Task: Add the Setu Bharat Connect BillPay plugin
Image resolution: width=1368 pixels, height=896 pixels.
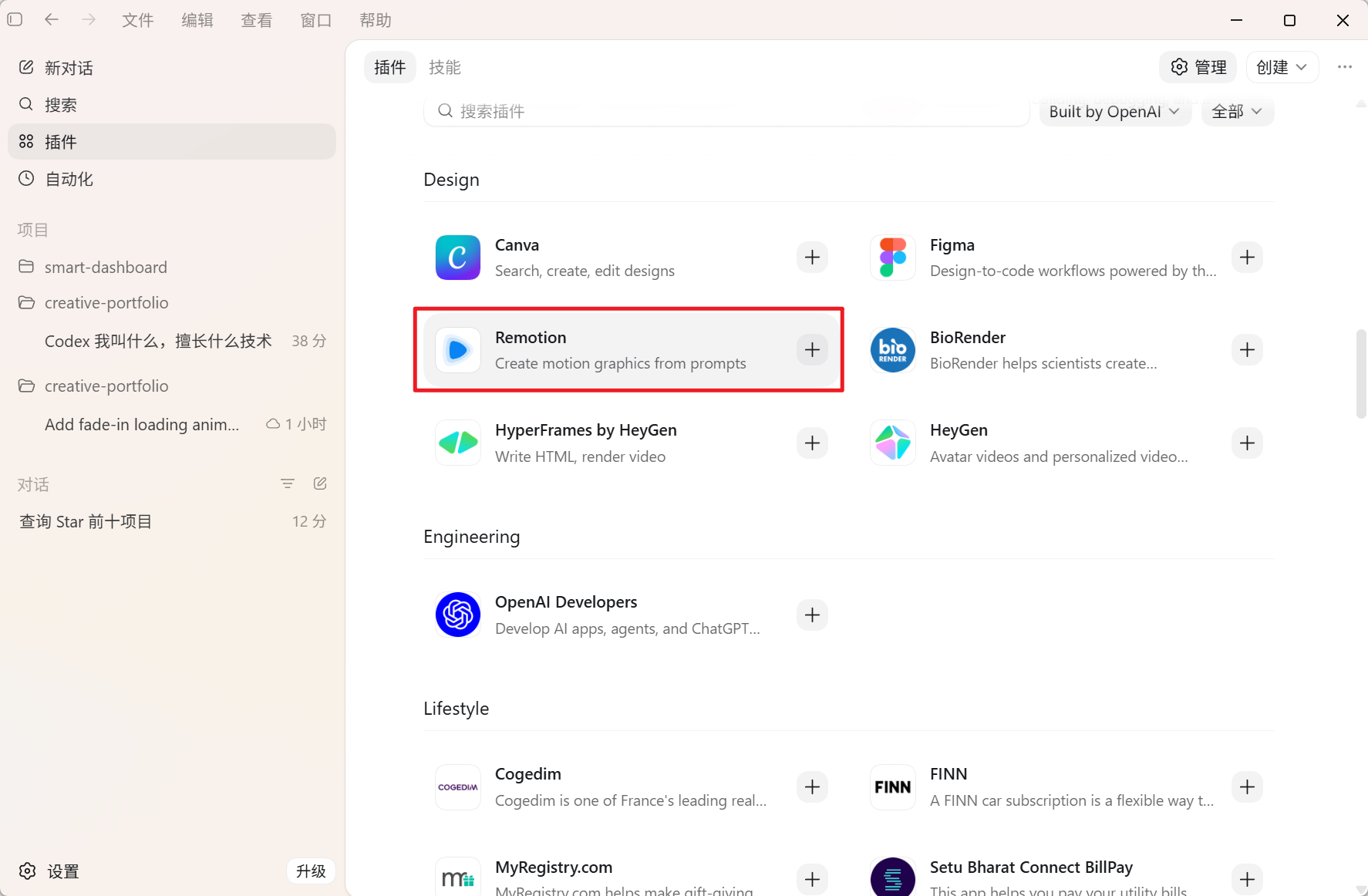Action: tap(1247, 880)
